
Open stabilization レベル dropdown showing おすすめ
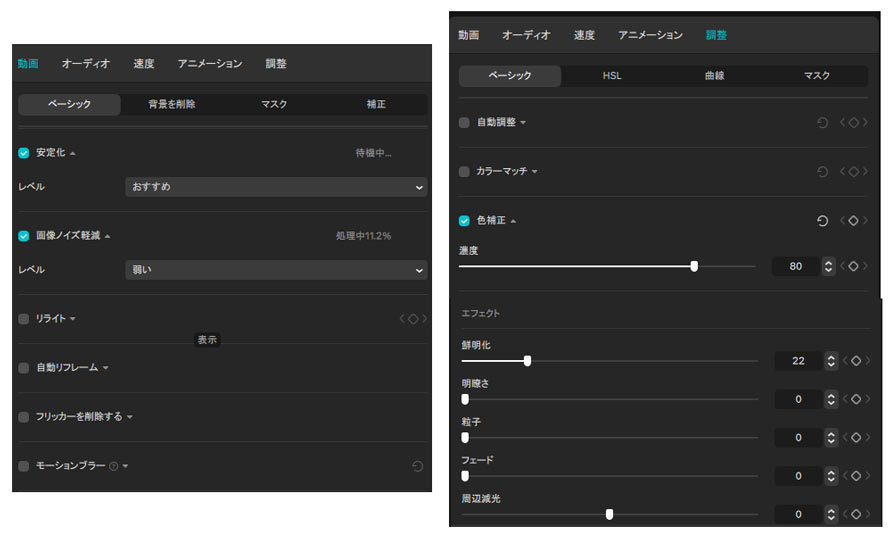[x=276, y=187]
